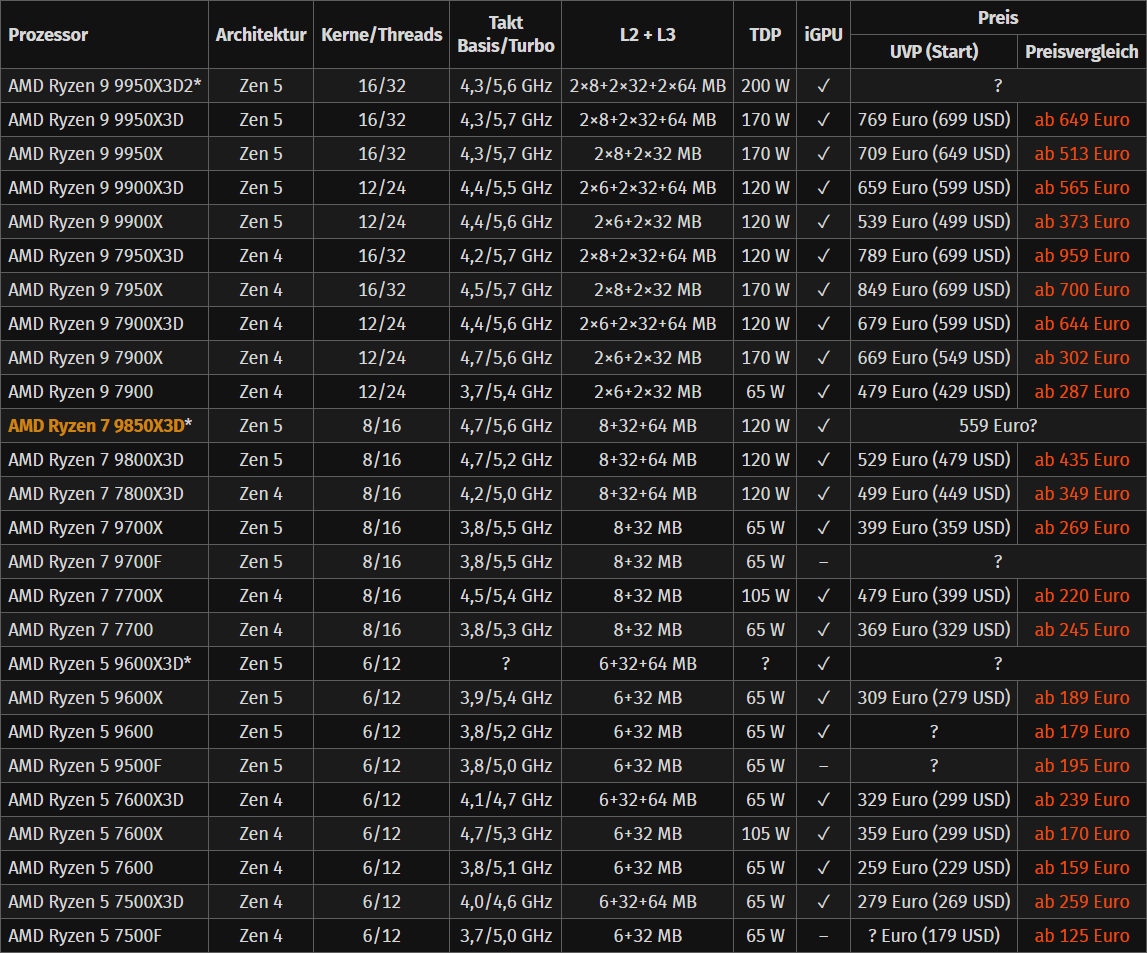The width and height of the screenshot is (1147, 953).
Task: Follow the 'ab 565 Euro' price comparison link
Action: click(1081, 188)
